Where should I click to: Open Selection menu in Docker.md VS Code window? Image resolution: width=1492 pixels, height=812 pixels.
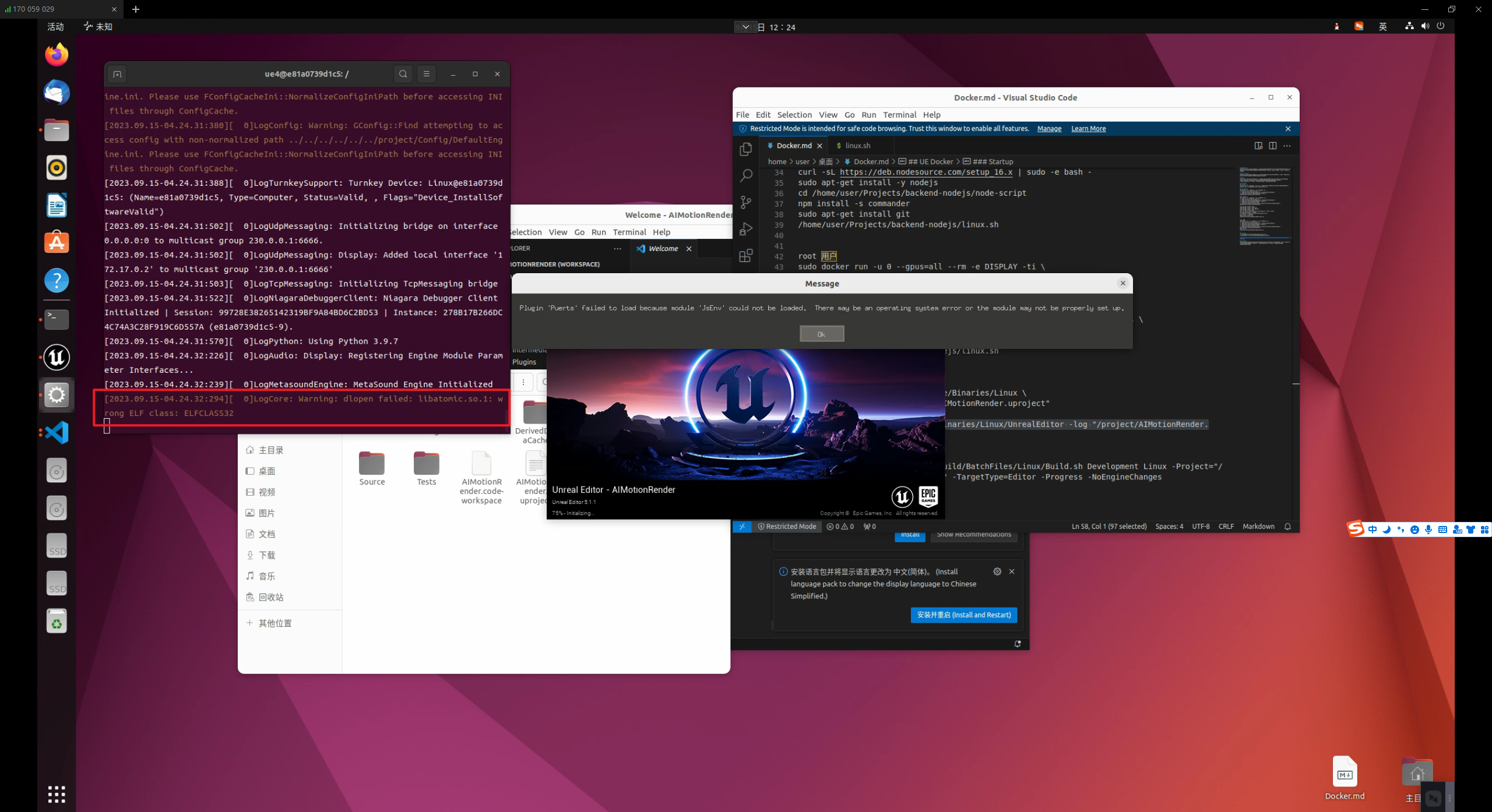(x=794, y=115)
